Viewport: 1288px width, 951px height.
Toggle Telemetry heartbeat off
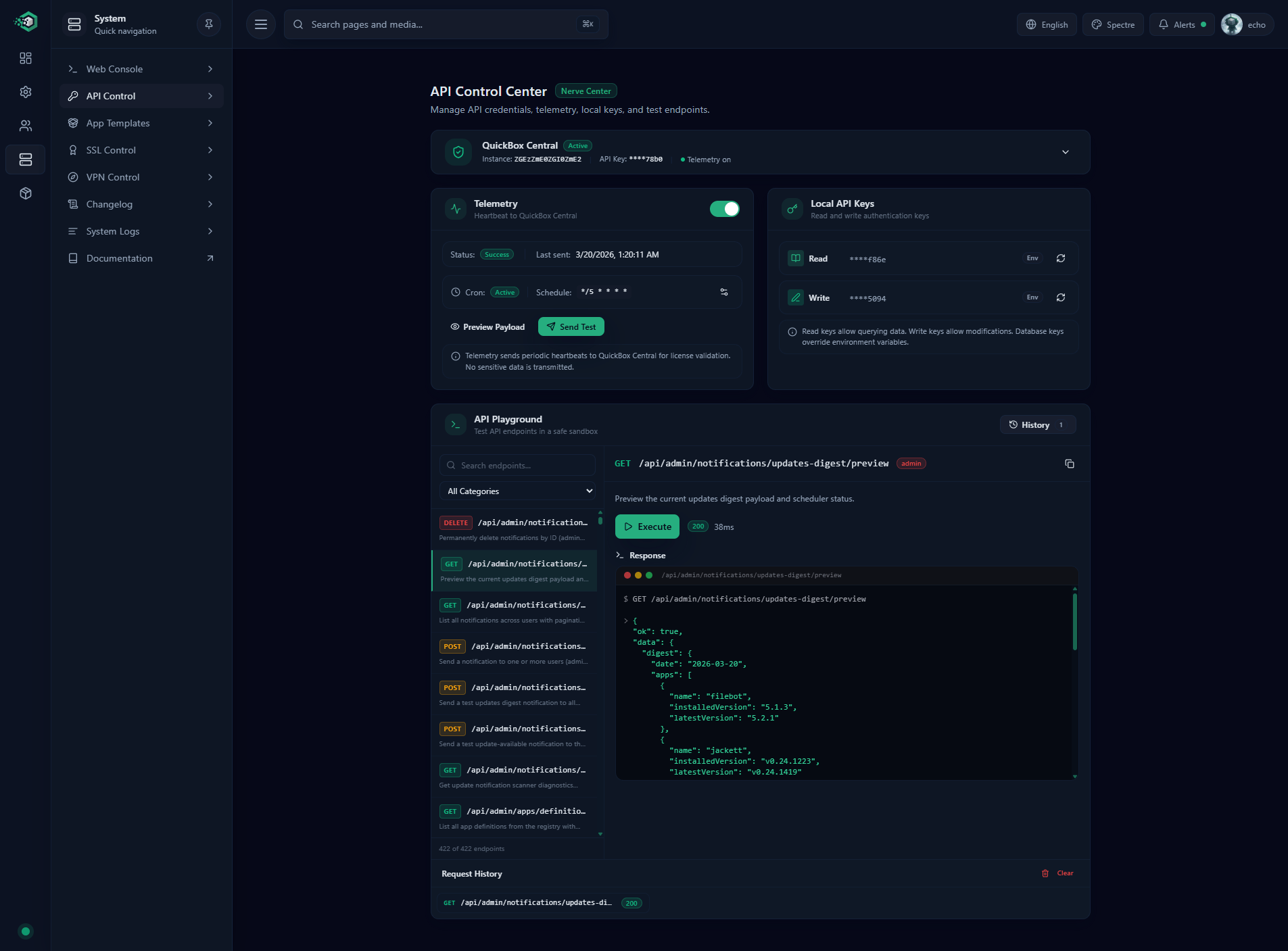coord(724,209)
